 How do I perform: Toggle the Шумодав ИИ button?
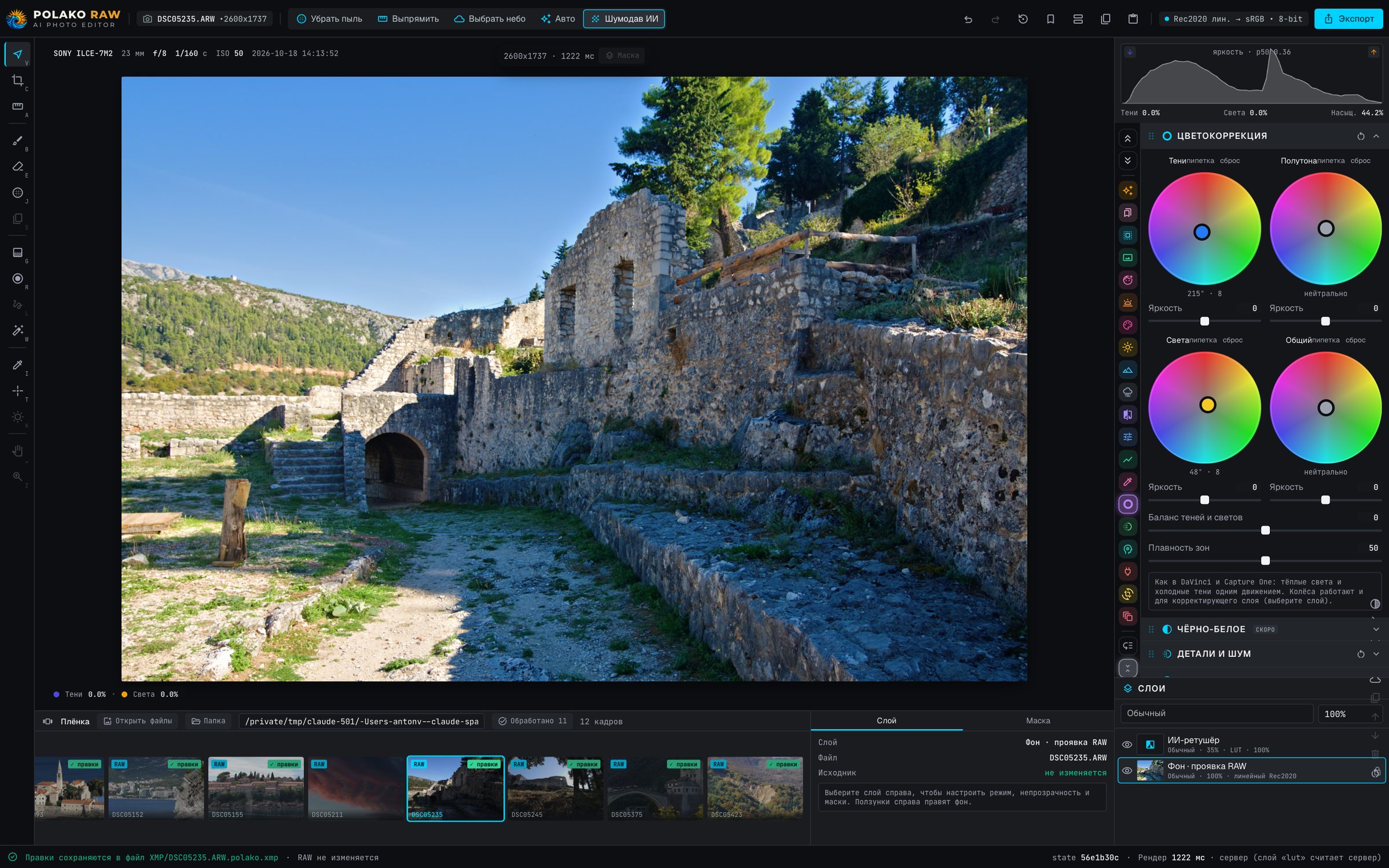click(x=624, y=19)
